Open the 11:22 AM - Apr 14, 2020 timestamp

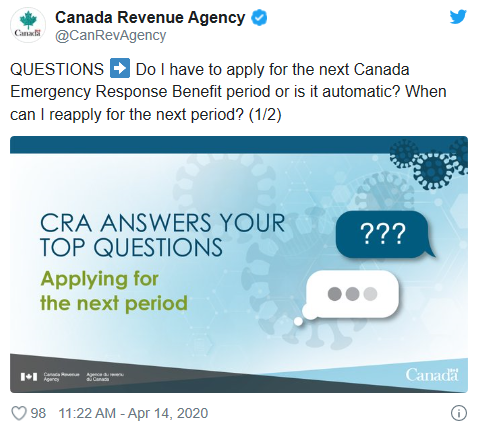pyautogui.click(x=133, y=413)
